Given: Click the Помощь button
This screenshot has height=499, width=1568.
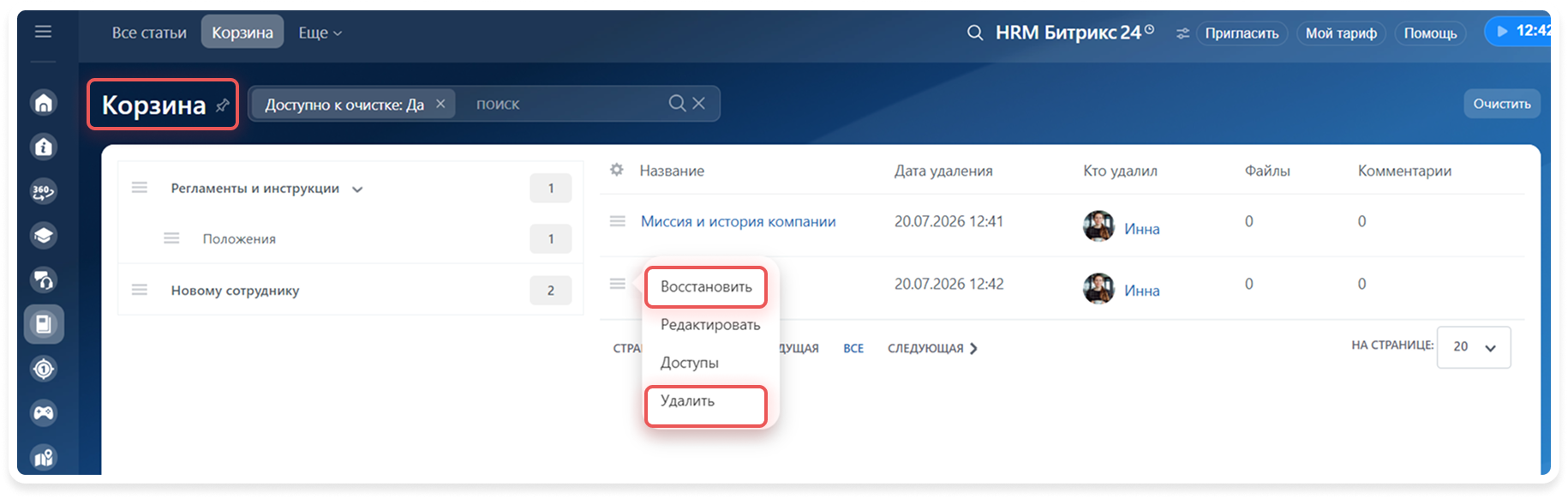Looking at the screenshot, I should point(1430,33).
